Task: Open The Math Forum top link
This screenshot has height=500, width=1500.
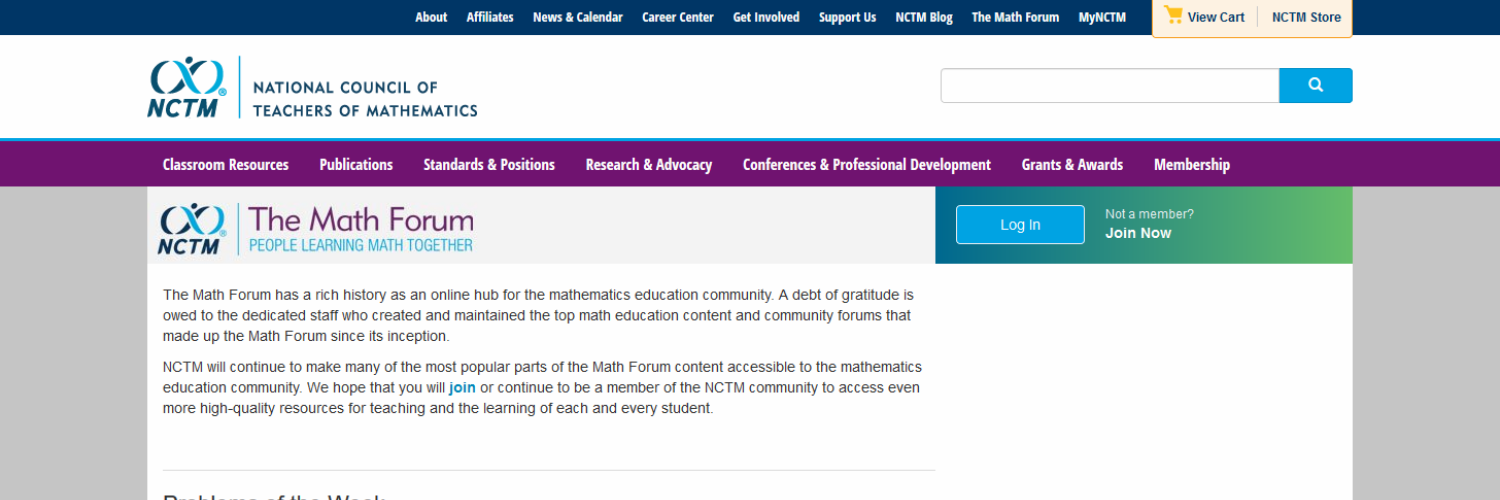Action: (1015, 17)
